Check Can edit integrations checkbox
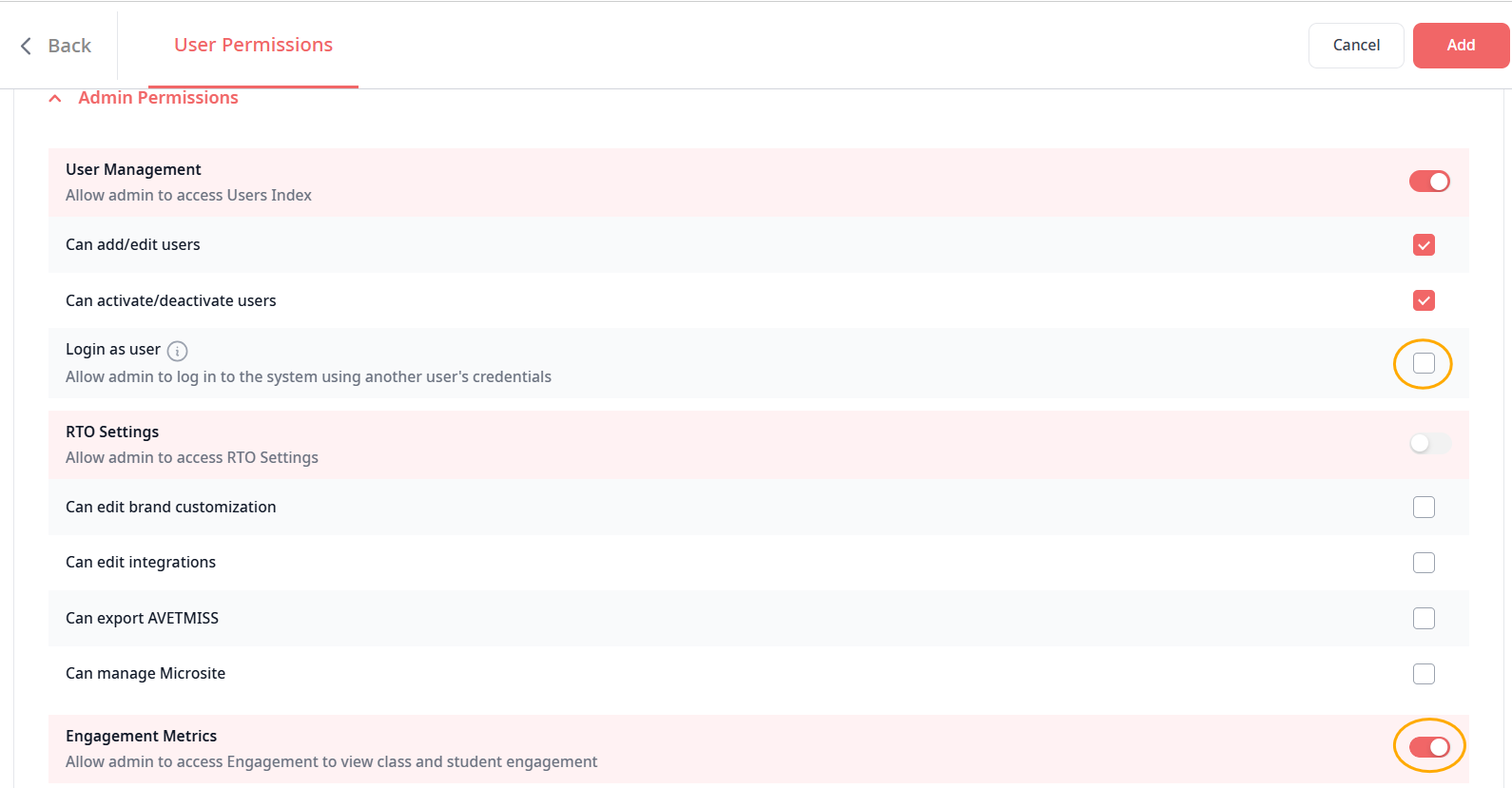Image resolution: width=1512 pixels, height=788 pixels. (1424, 563)
